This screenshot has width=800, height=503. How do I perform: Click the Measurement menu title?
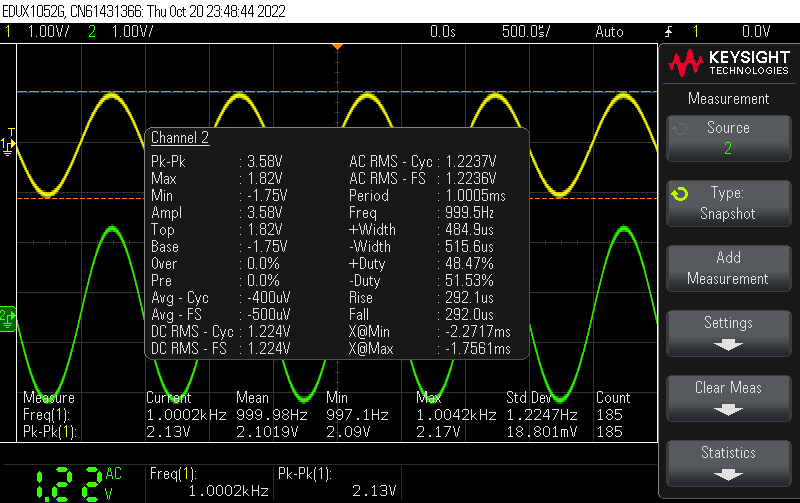click(x=728, y=99)
